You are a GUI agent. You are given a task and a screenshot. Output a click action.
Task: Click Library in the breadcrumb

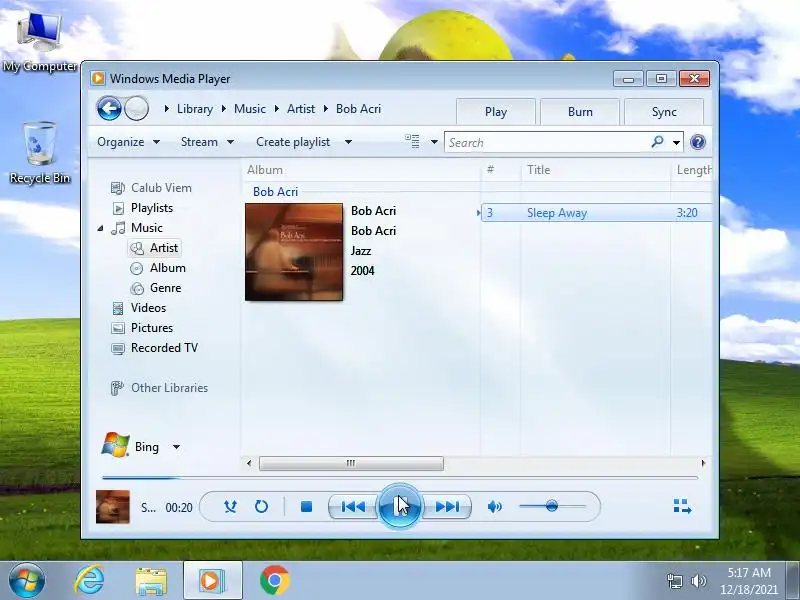[x=195, y=109]
